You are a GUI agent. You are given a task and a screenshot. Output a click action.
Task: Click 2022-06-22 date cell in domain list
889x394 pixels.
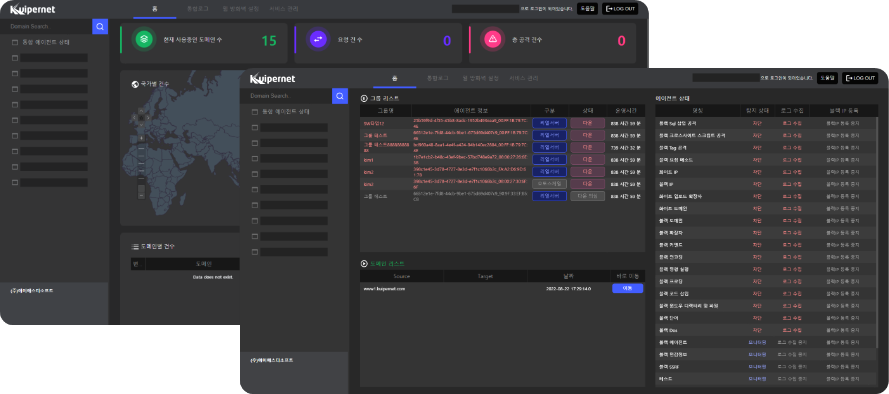[569, 289]
